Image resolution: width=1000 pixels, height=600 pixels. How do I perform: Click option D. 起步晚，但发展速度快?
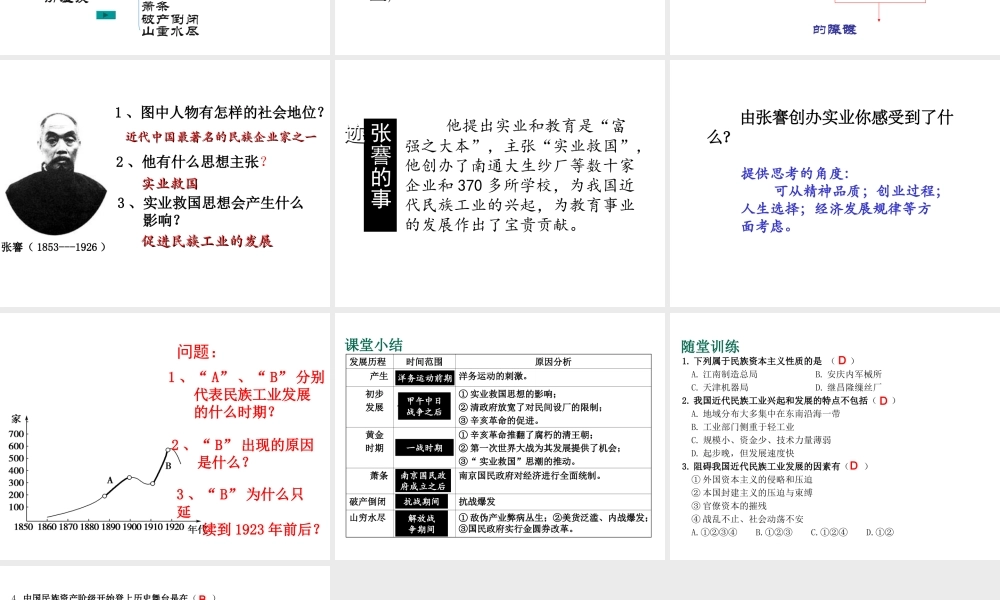[743, 453]
